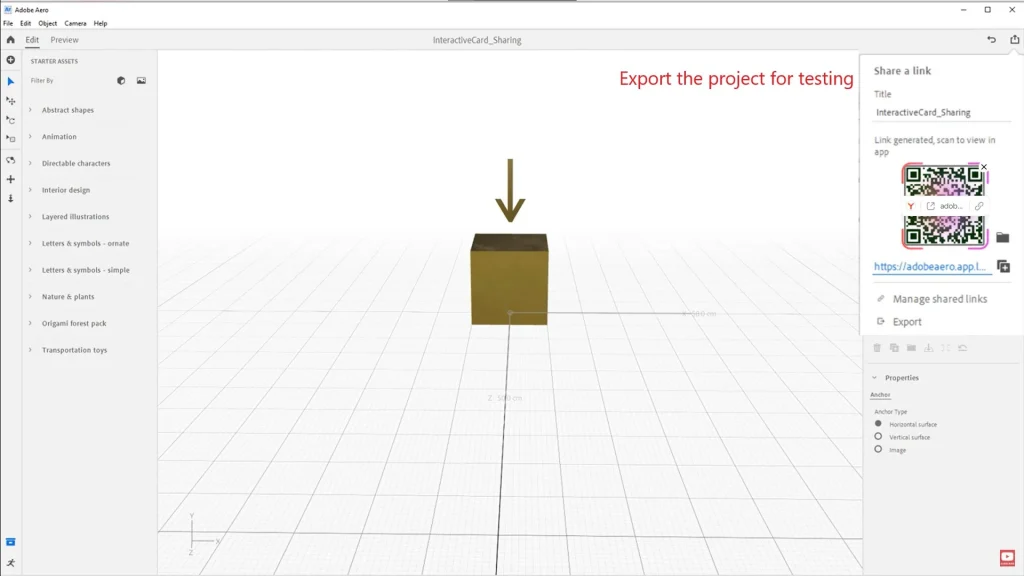The height and width of the screenshot is (576, 1024).
Task: Expand the Nature & plants category
Action: pos(30,296)
